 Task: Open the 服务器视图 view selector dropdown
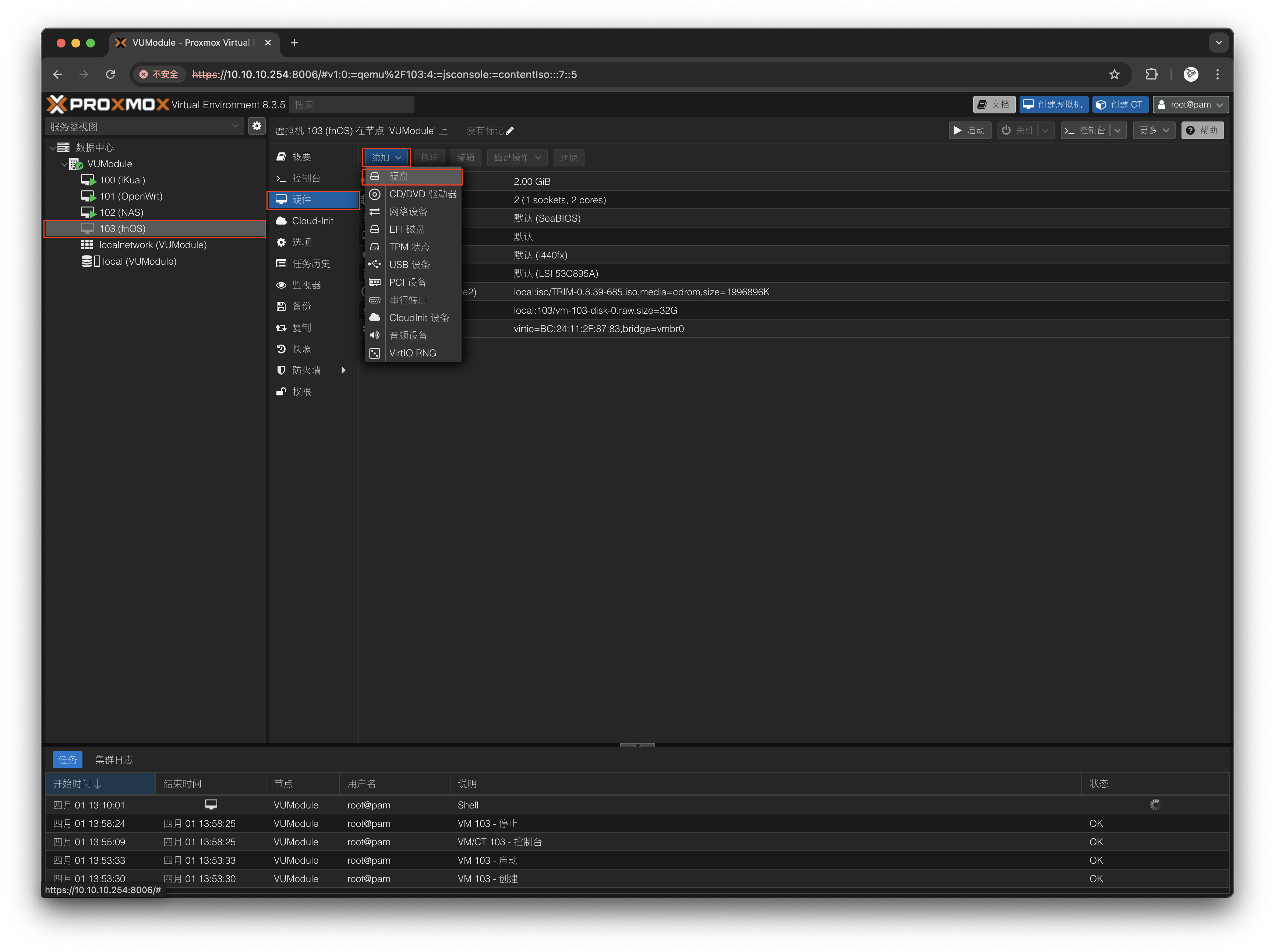144,126
